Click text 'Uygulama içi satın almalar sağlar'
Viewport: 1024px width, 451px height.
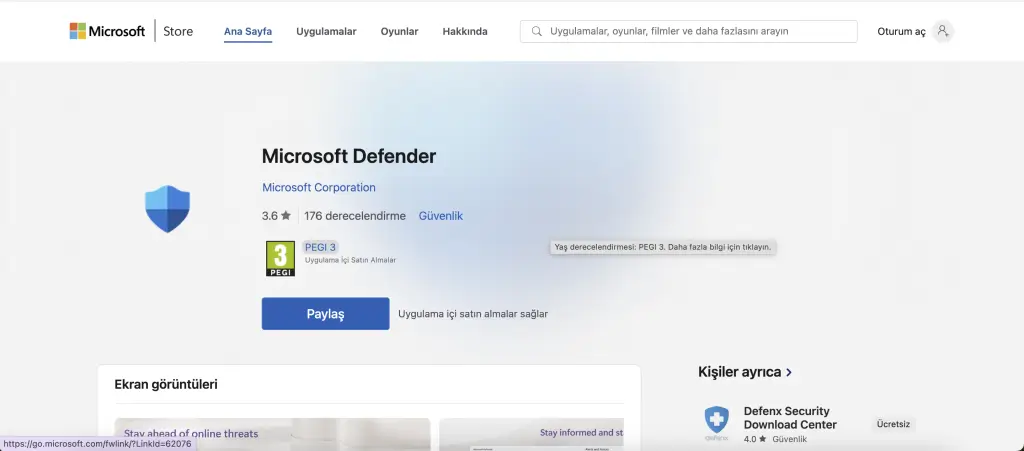click(473, 314)
